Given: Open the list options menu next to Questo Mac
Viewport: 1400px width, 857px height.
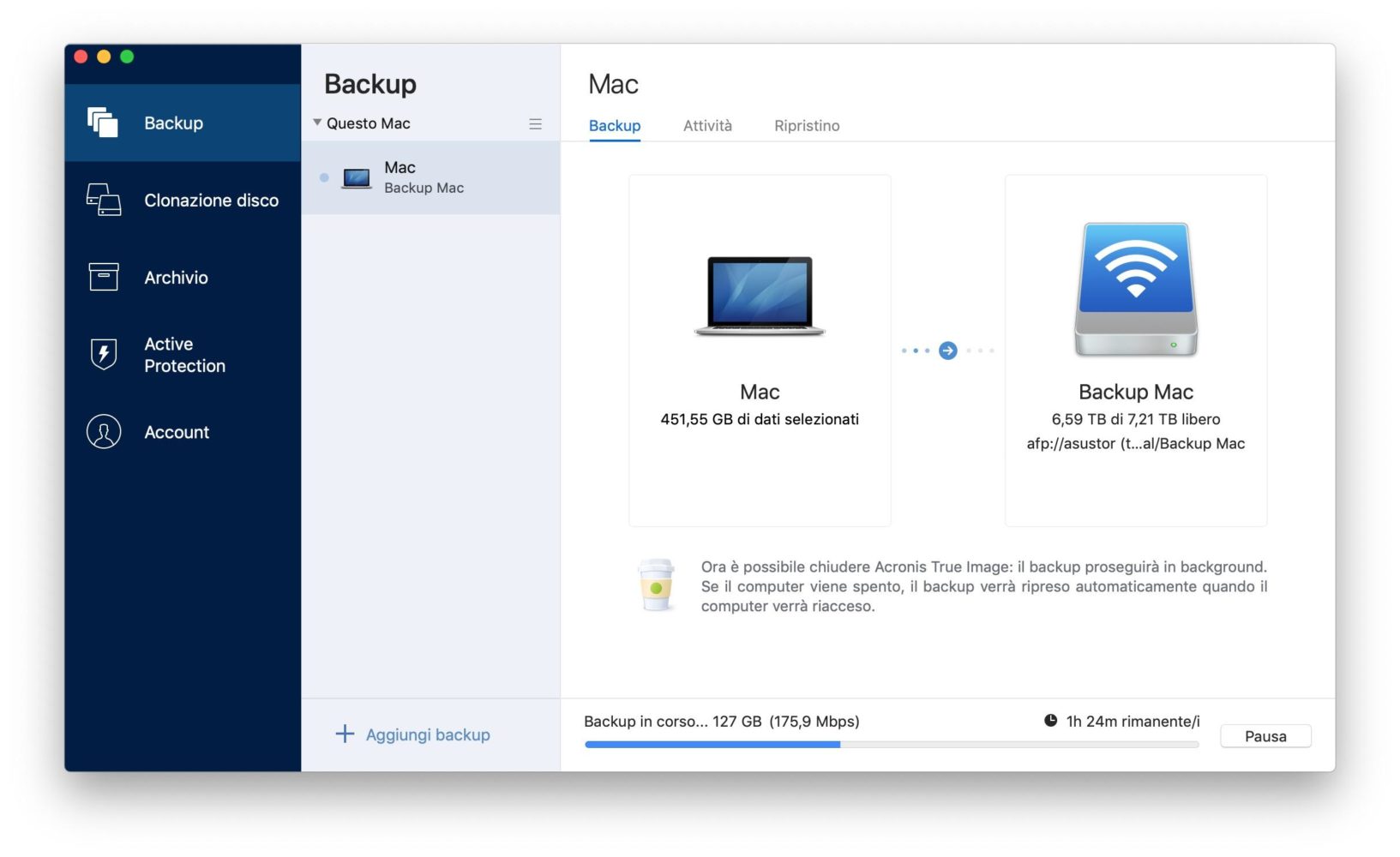Looking at the screenshot, I should (535, 124).
